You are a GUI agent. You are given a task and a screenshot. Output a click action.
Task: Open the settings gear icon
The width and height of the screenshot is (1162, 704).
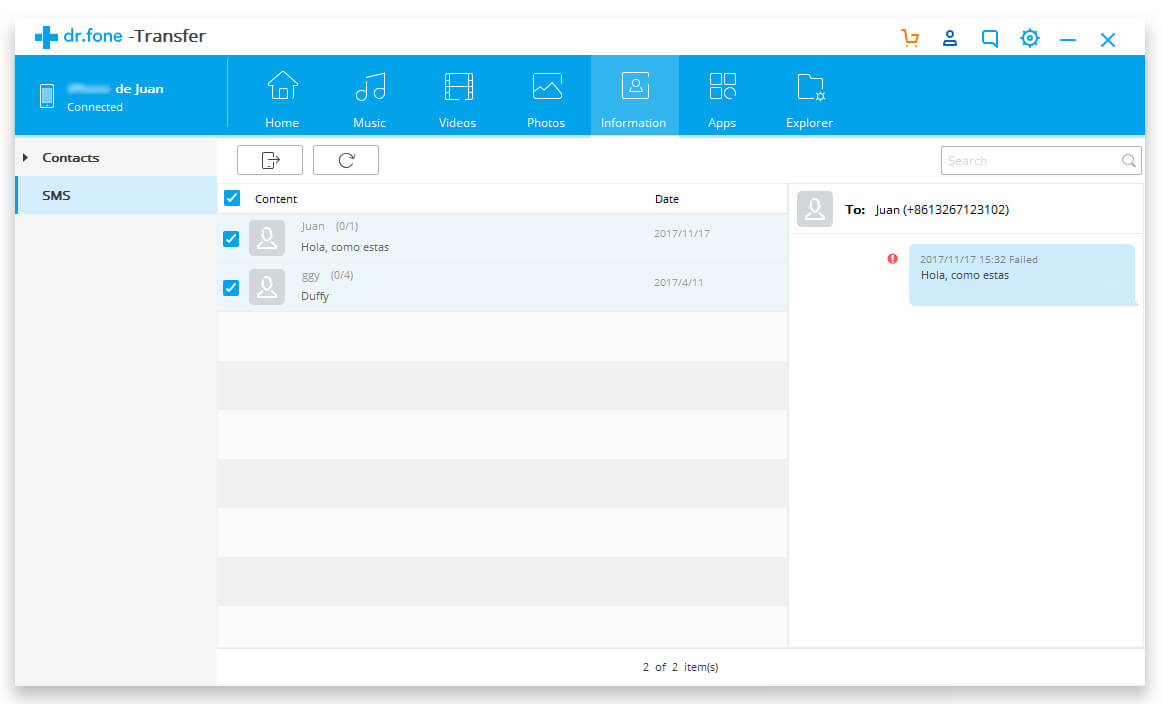pos(1029,38)
